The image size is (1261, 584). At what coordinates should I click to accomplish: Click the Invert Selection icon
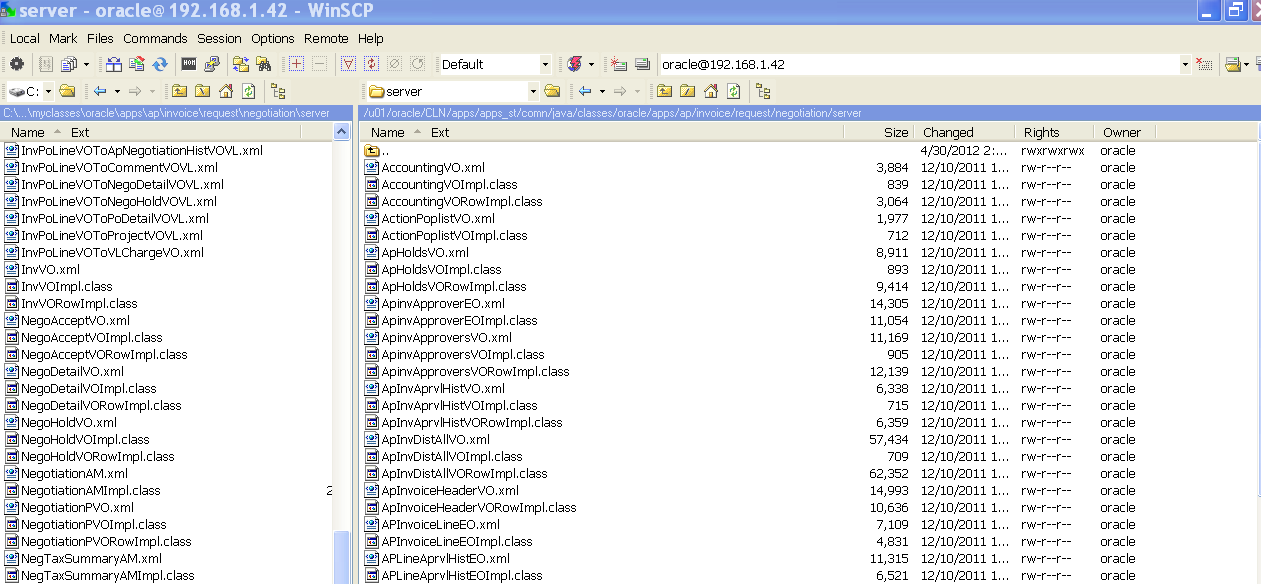coord(371,64)
